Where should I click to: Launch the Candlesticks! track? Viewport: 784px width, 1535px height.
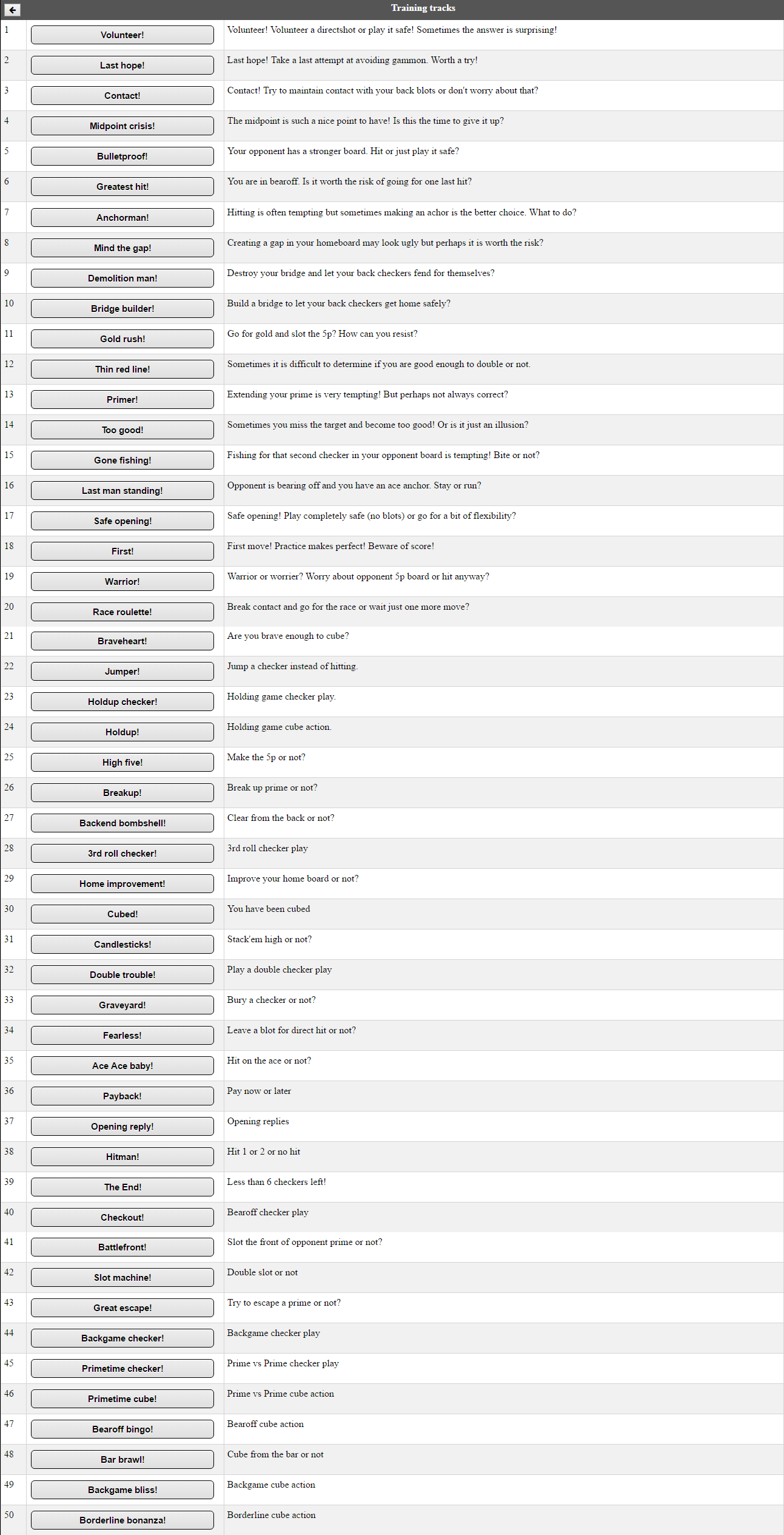point(122,945)
